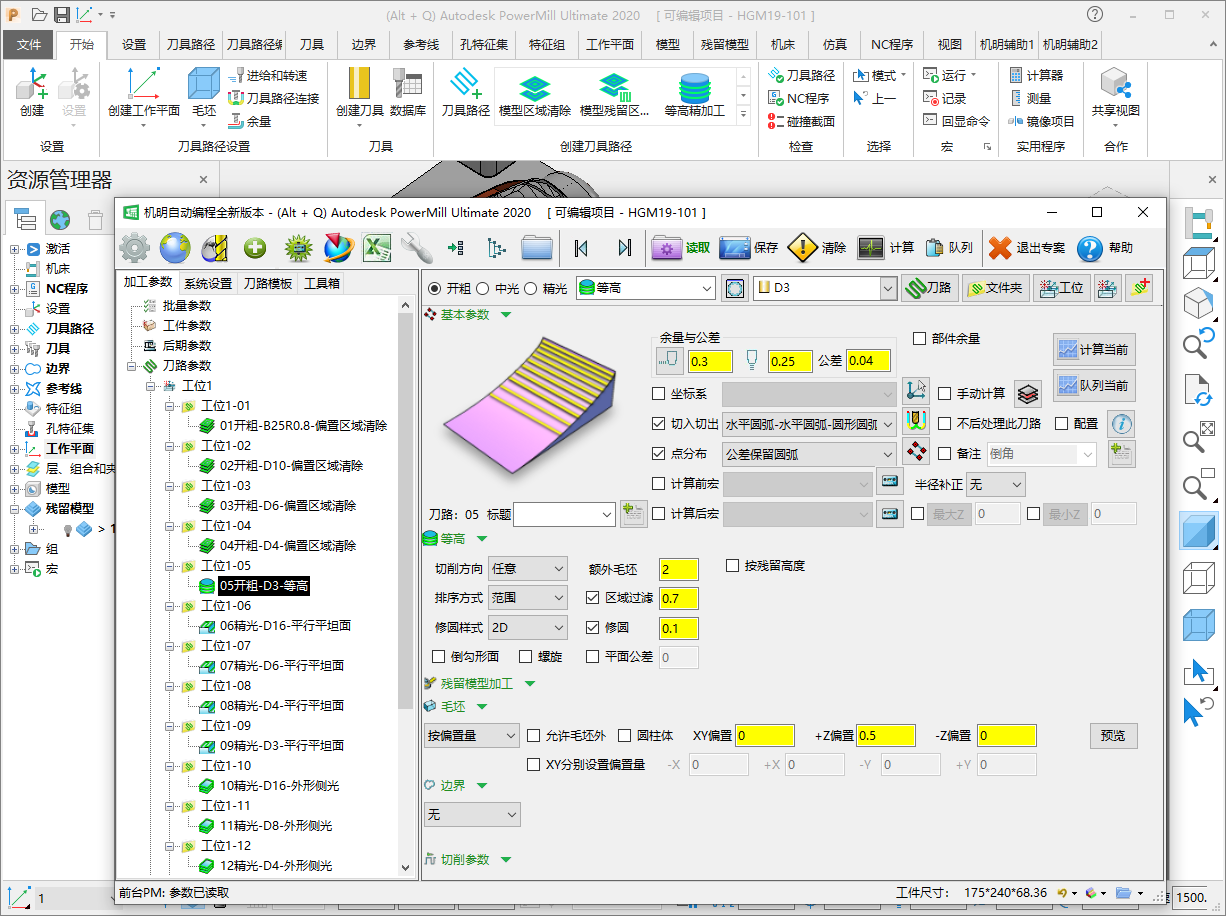Enable the 允许毛坯外 checkbox

click(533, 735)
